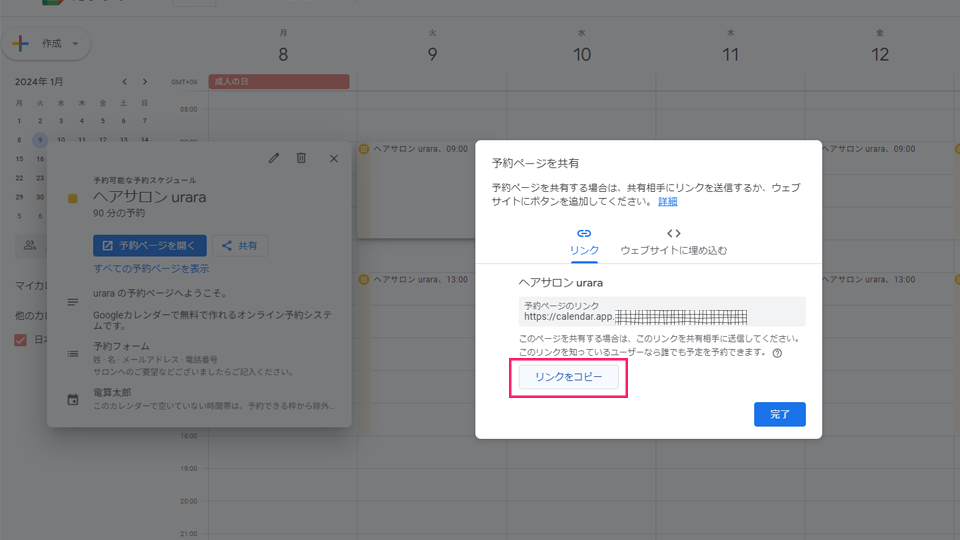Open Tuesday ヘアサロン urara 09:00 event
The width and height of the screenshot is (960, 540).
coord(416,191)
